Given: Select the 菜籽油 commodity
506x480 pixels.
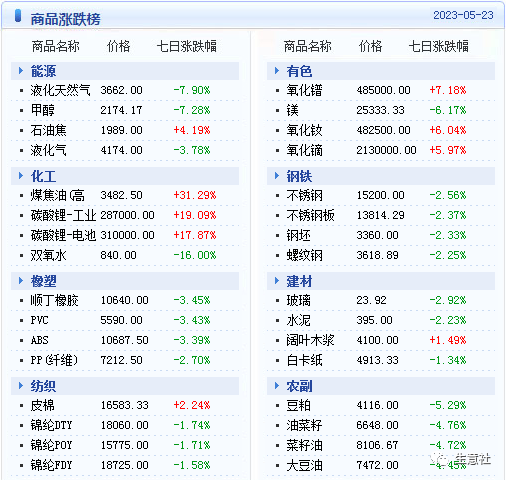Looking at the screenshot, I should tap(304, 445).
